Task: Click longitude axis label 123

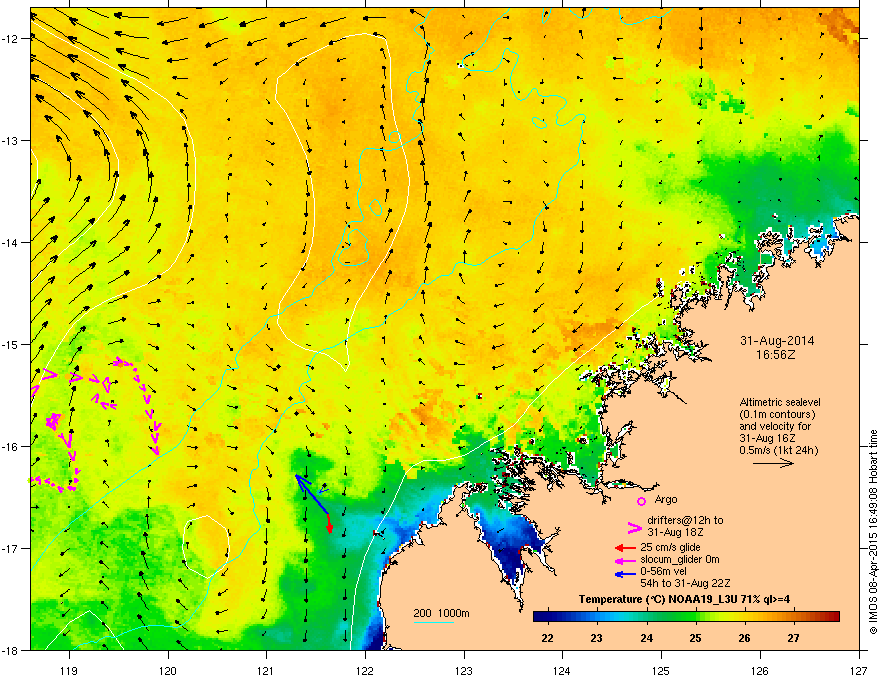Action: (x=464, y=670)
